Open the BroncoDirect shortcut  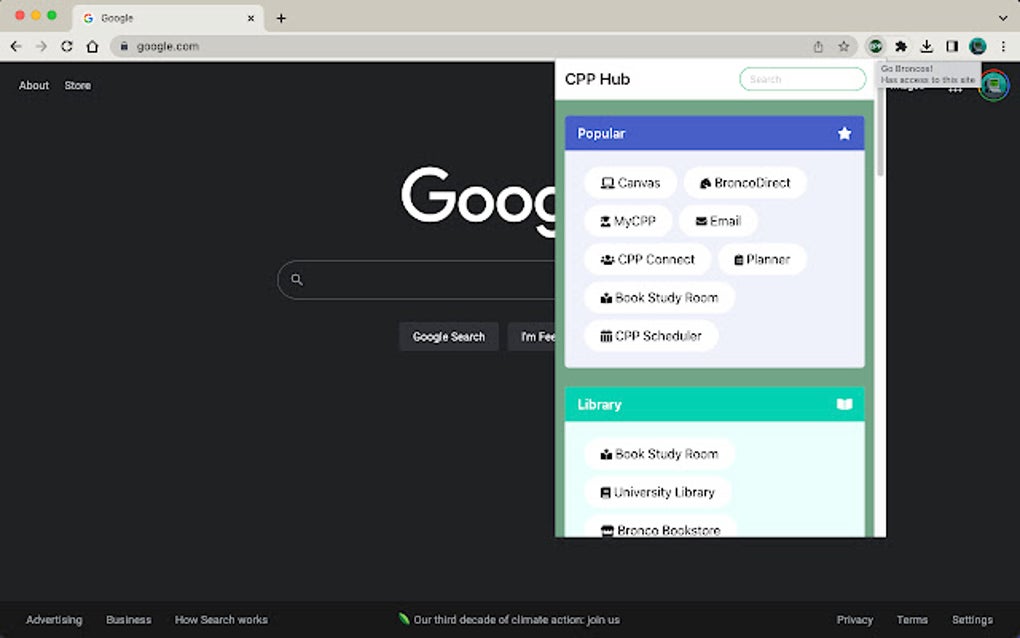(745, 183)
